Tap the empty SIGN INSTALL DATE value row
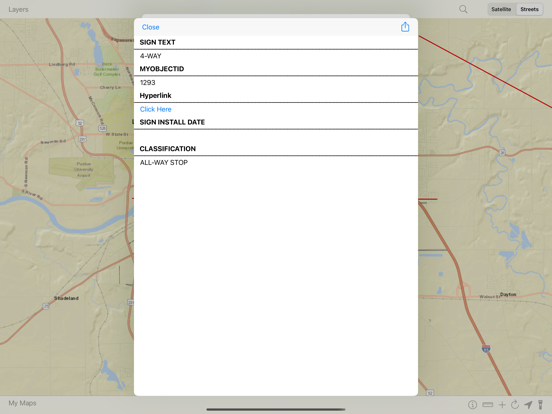The width and height of the screenshot is (552, 414). pyautogui.click(x=276, y=136)
